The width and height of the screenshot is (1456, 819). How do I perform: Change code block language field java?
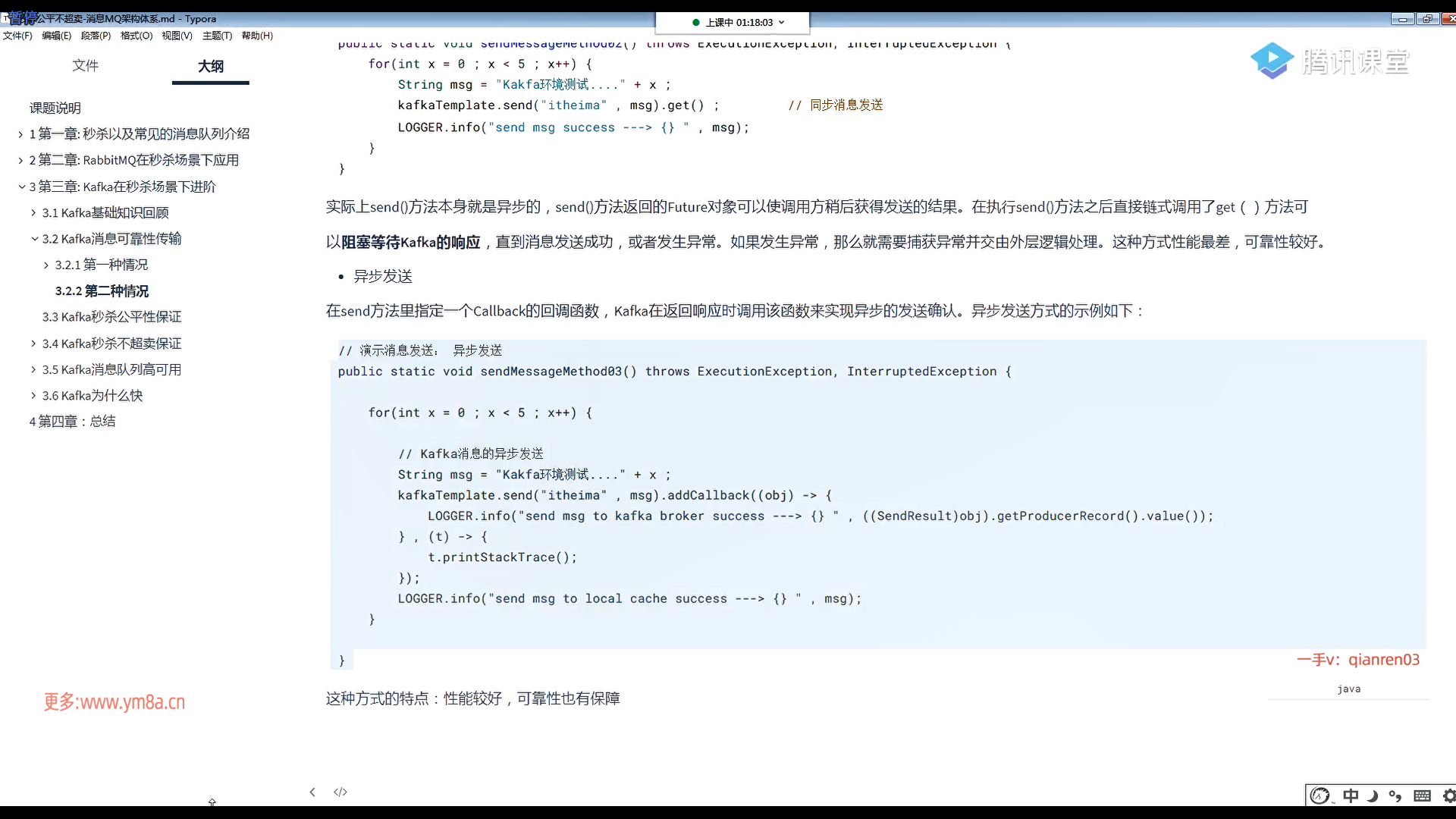coord(1348,689)
